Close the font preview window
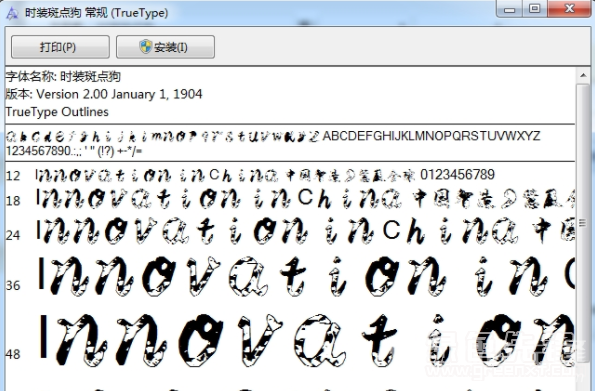Image resolution: width=595 pixels, height=391 pixels. coord(569,8)
